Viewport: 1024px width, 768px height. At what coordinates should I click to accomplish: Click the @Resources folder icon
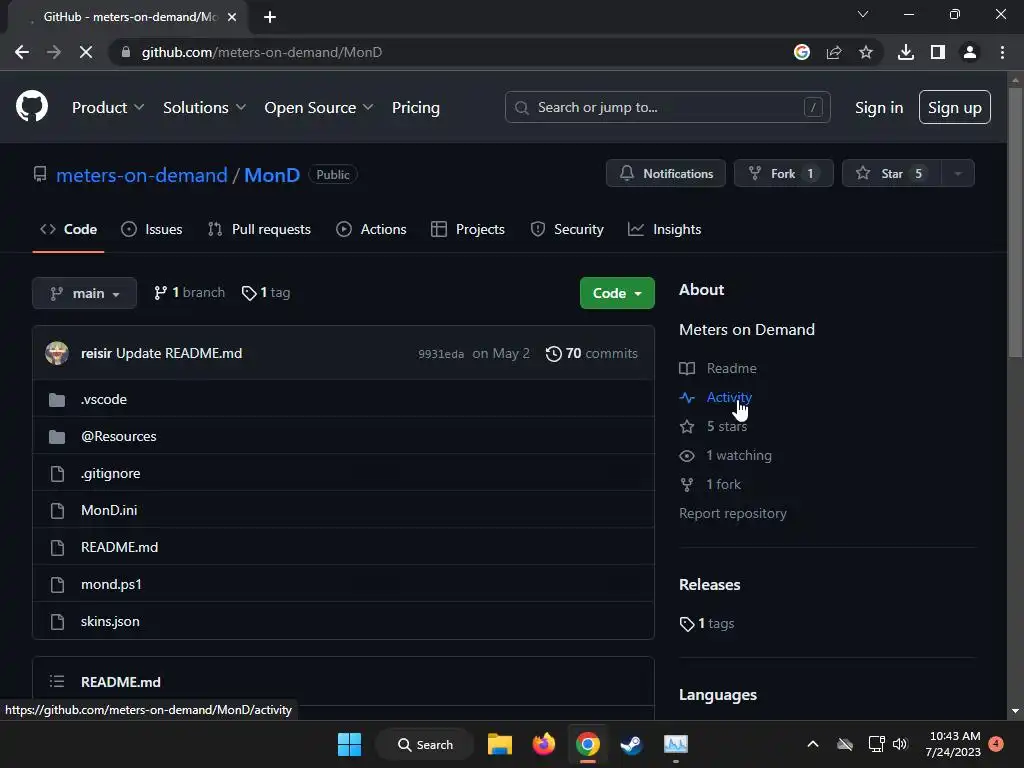[57, 437]
